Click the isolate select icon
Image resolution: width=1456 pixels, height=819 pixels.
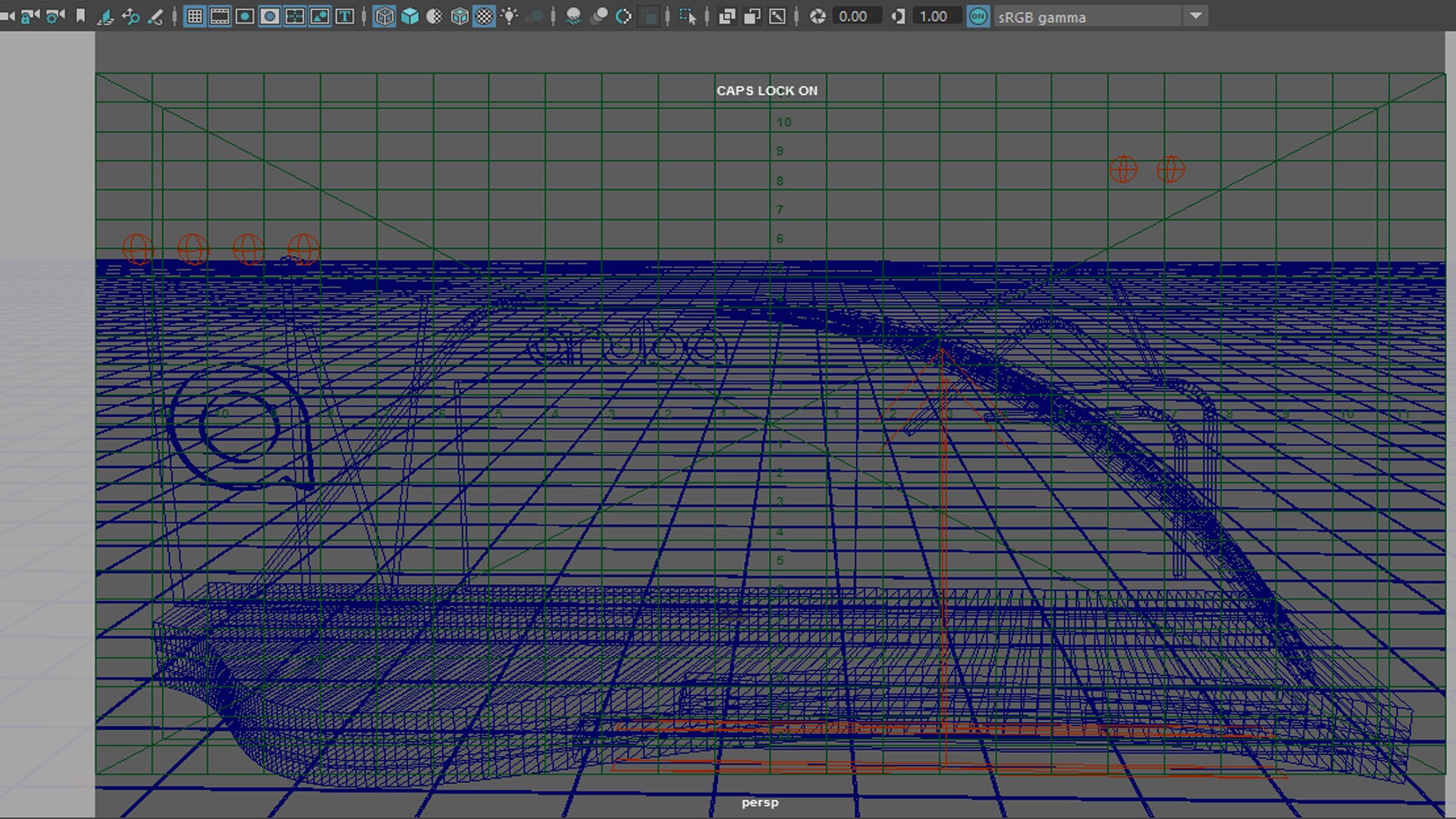688,16
